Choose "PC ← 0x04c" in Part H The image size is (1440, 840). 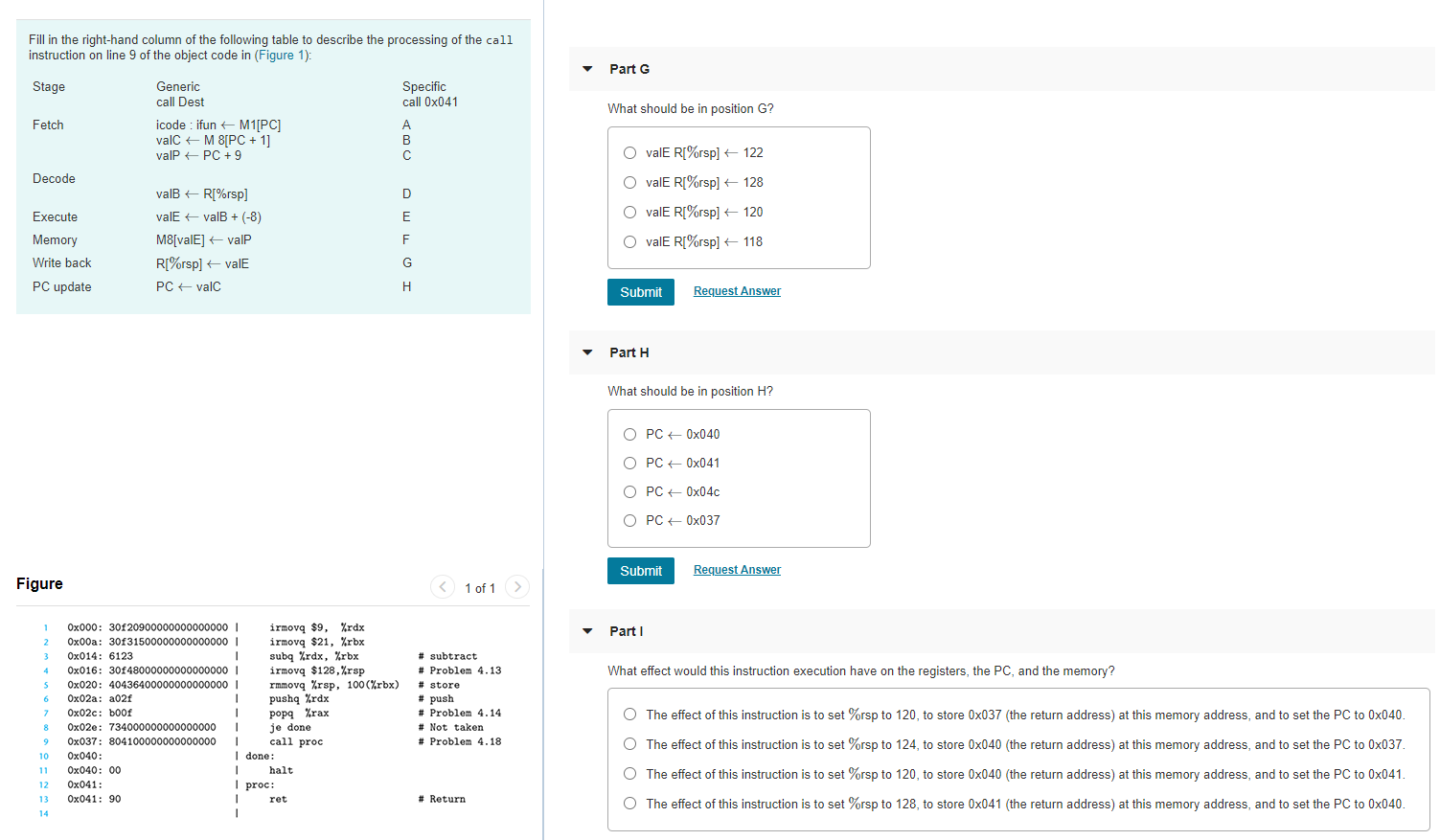[629, 491]
